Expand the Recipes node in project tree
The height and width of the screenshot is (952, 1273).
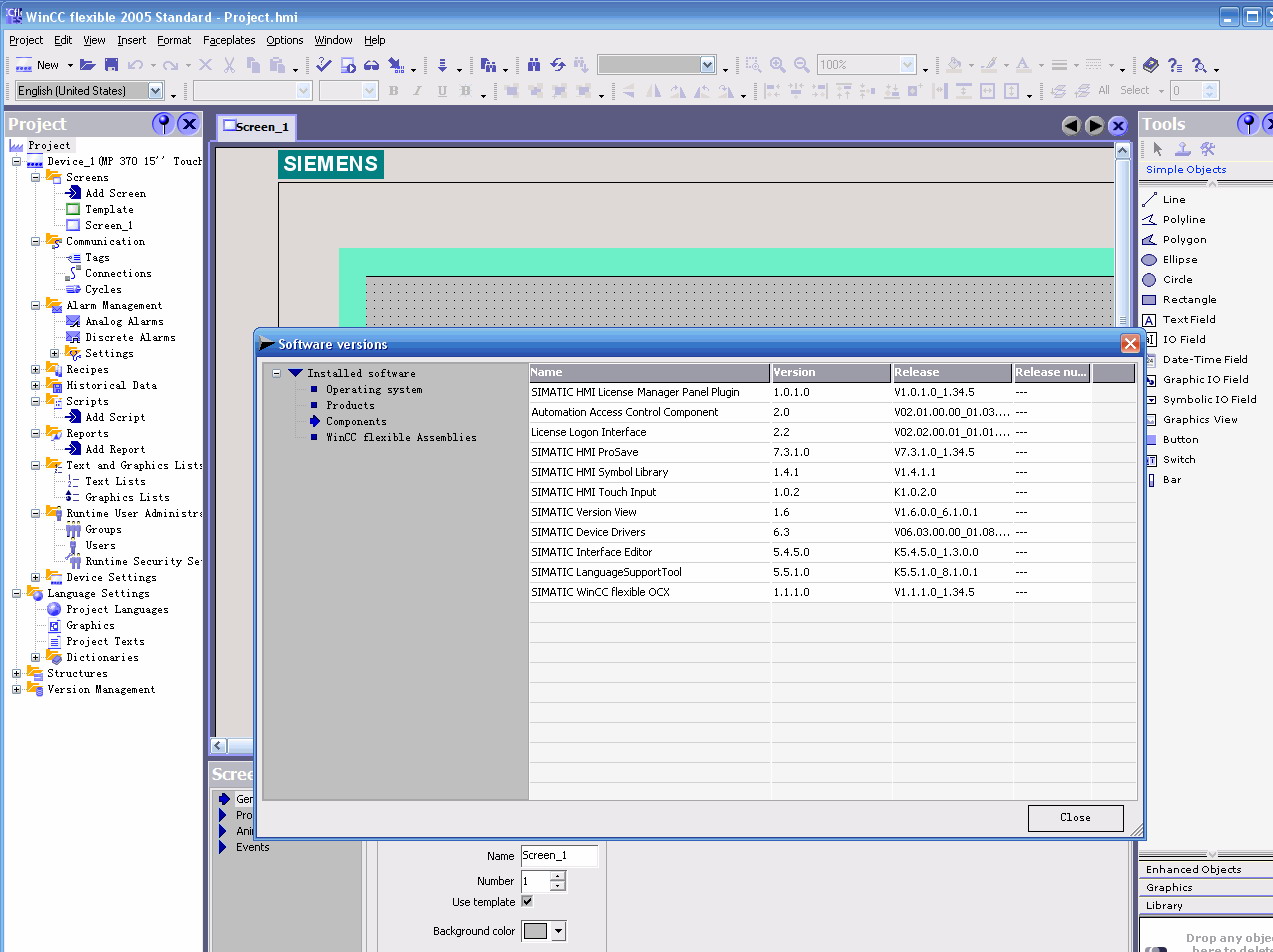coord(35,370)
